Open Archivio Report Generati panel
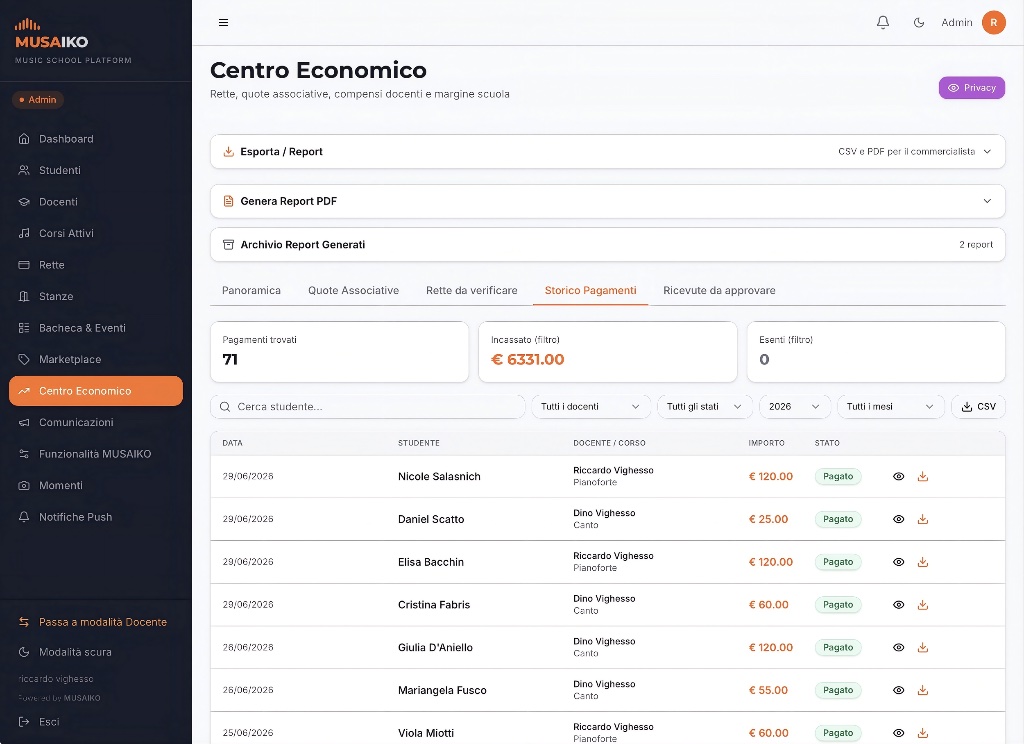 click(x=607, y=244)
